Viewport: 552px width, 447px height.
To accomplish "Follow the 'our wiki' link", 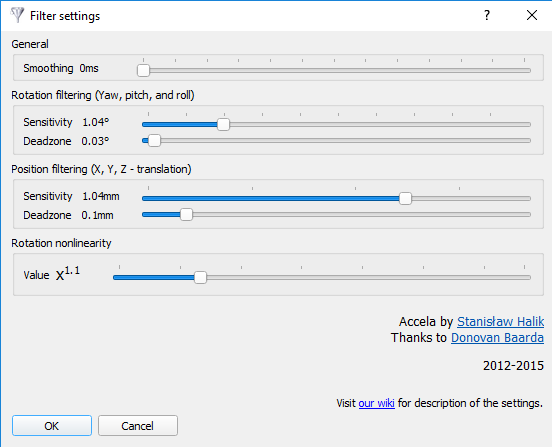I will coord(376,403).
